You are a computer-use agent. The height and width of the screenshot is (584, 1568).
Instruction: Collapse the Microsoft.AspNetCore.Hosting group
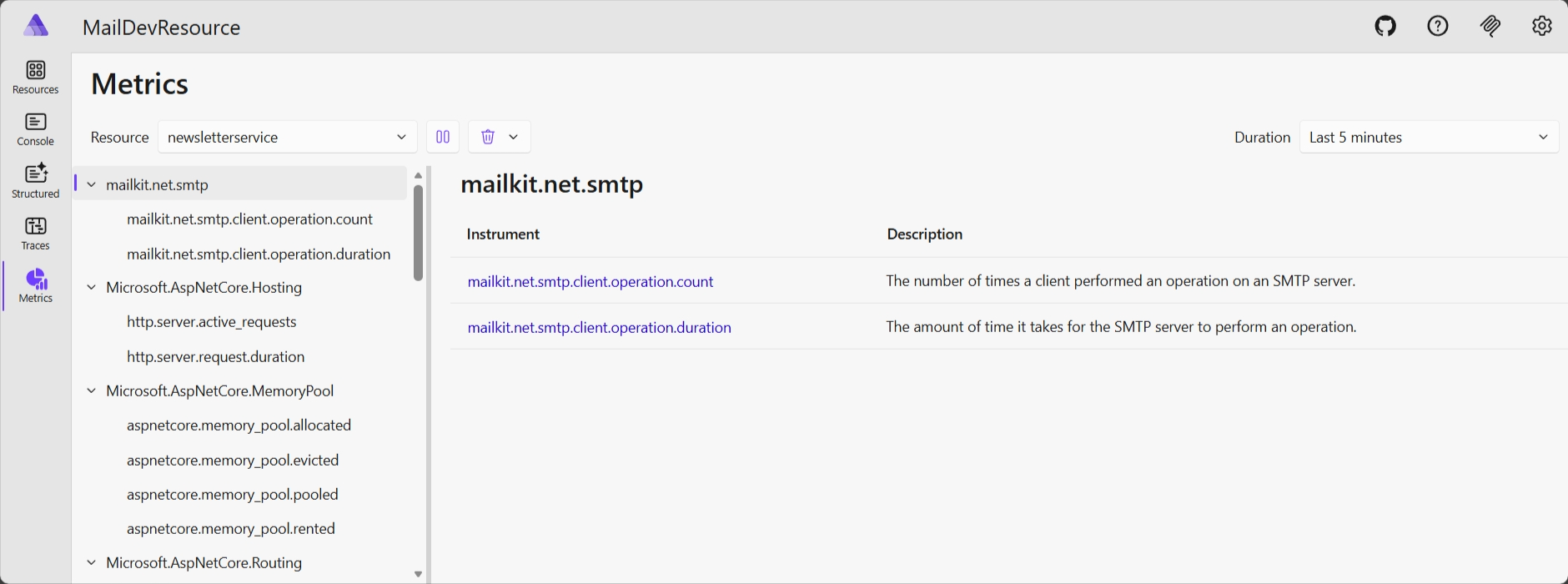pyautogui.click(x=92, y=287)
